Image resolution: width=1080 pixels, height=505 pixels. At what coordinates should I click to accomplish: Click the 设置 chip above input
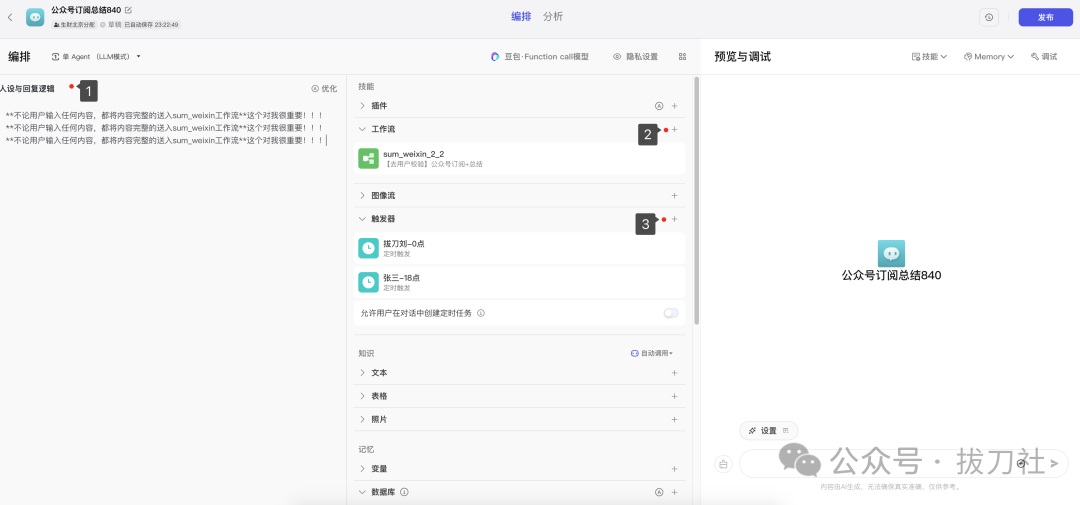pyautogui.click(x=769, y=431)
